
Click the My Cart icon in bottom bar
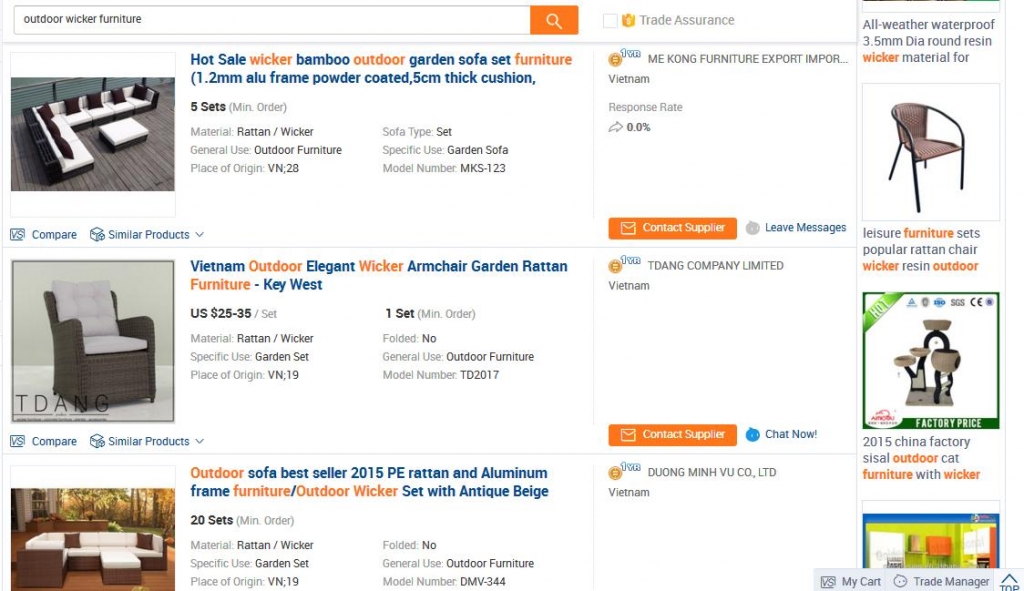829,581
